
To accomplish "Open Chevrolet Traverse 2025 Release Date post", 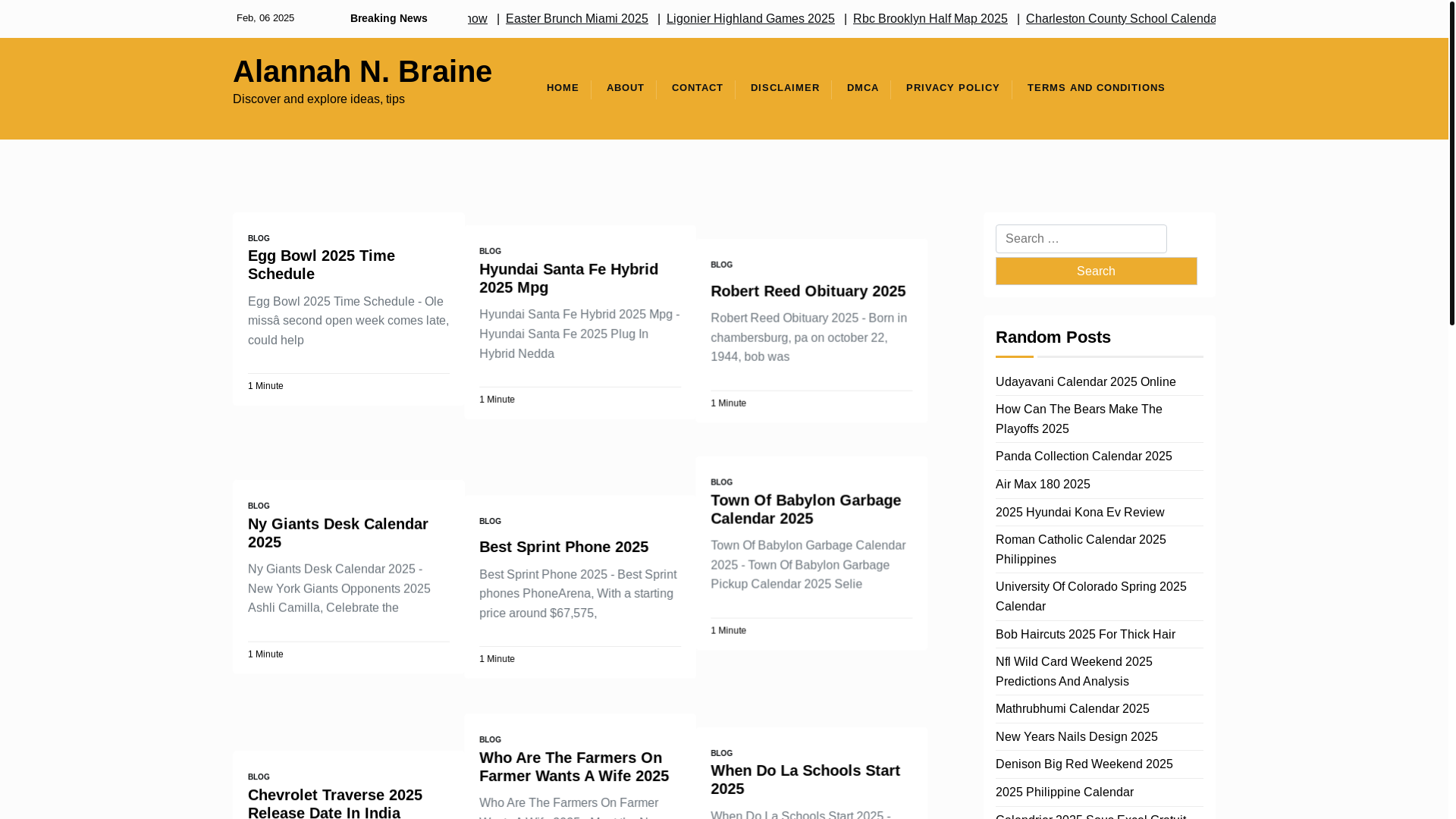I will (x=334, y=803).
